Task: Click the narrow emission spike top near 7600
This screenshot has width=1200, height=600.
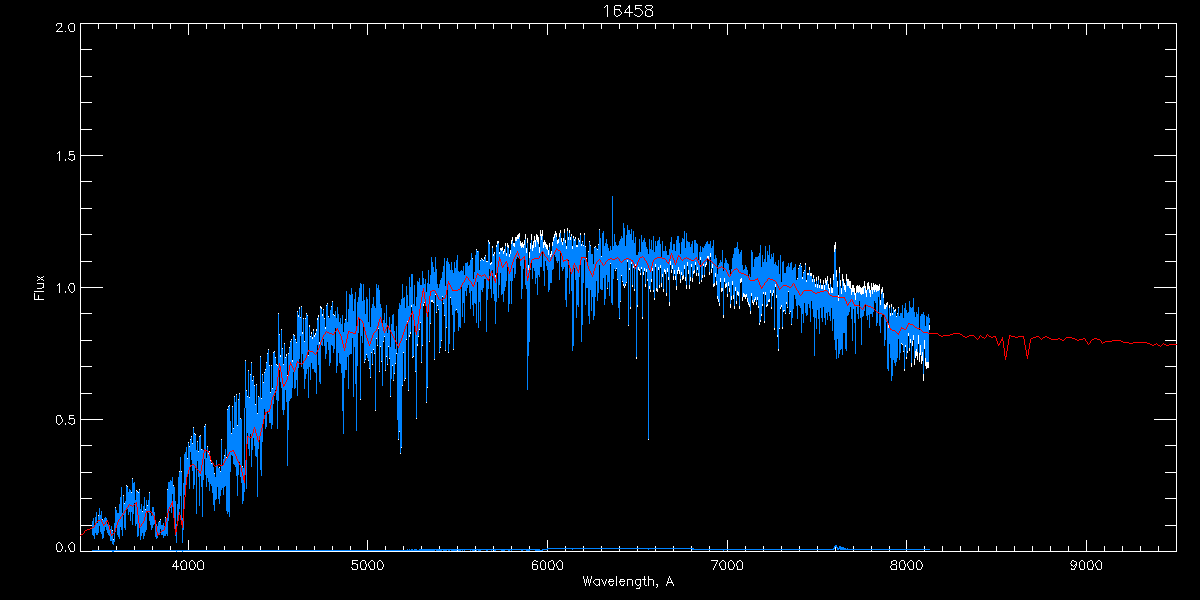Action: click(835, 243)
